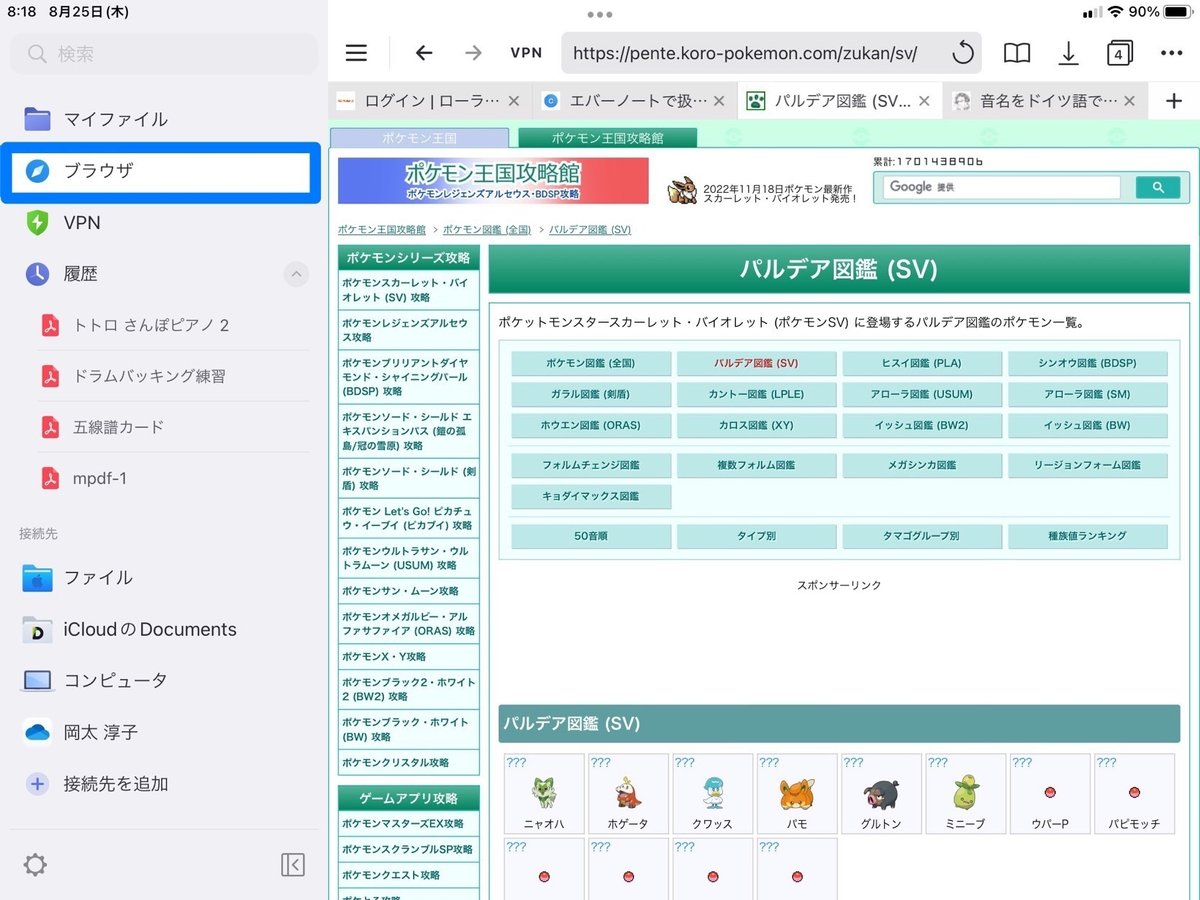Open bookmarks book icon
The height and width of the screenshot is (900, 1200).
pos(1017,53)
